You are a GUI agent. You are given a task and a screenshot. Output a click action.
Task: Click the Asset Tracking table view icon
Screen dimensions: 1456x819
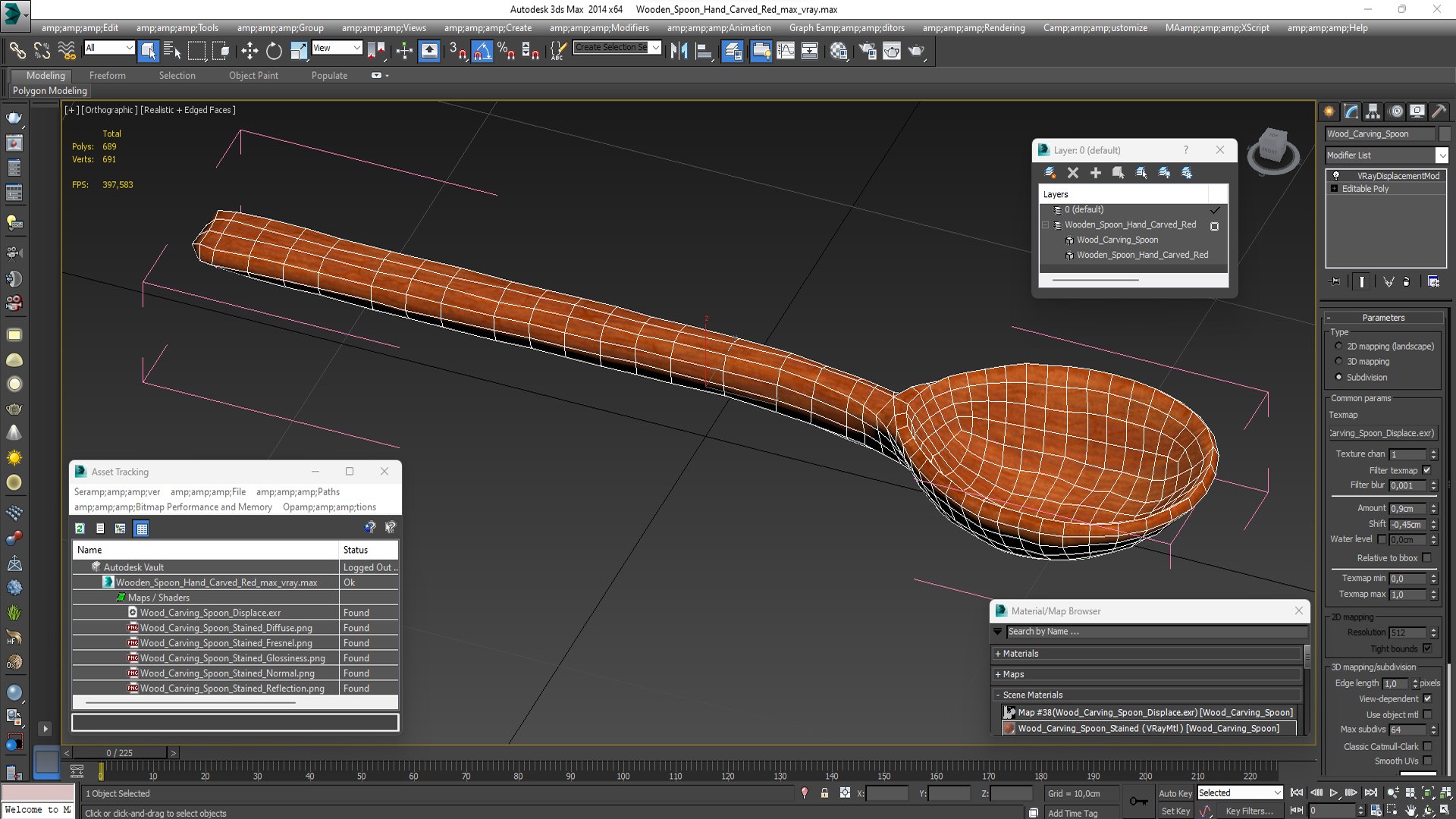tap(142, 529)
